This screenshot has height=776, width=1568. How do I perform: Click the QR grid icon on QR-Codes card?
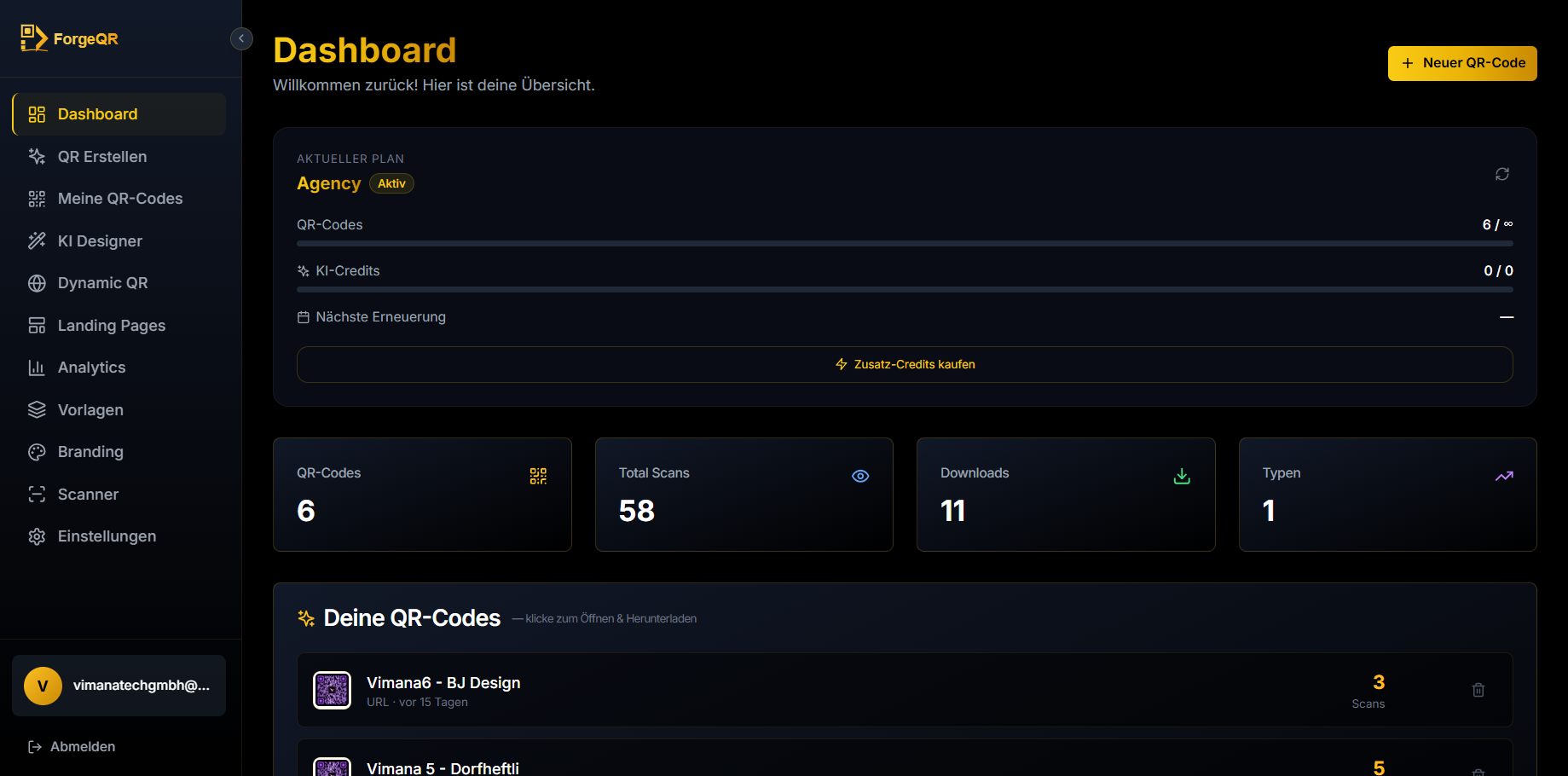tap(538, 476)
